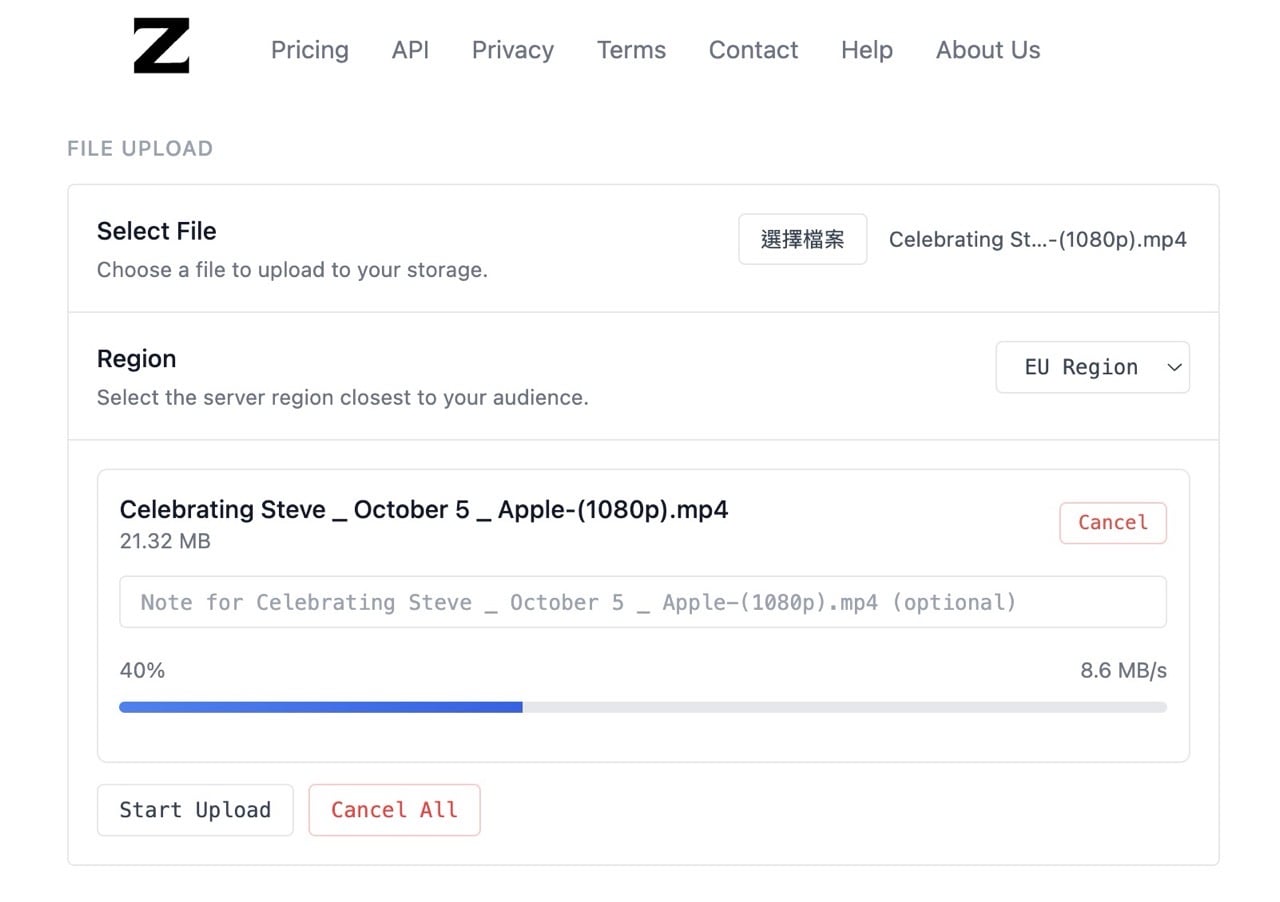
Task: Open the Pricing page
Action: [309, 50]
